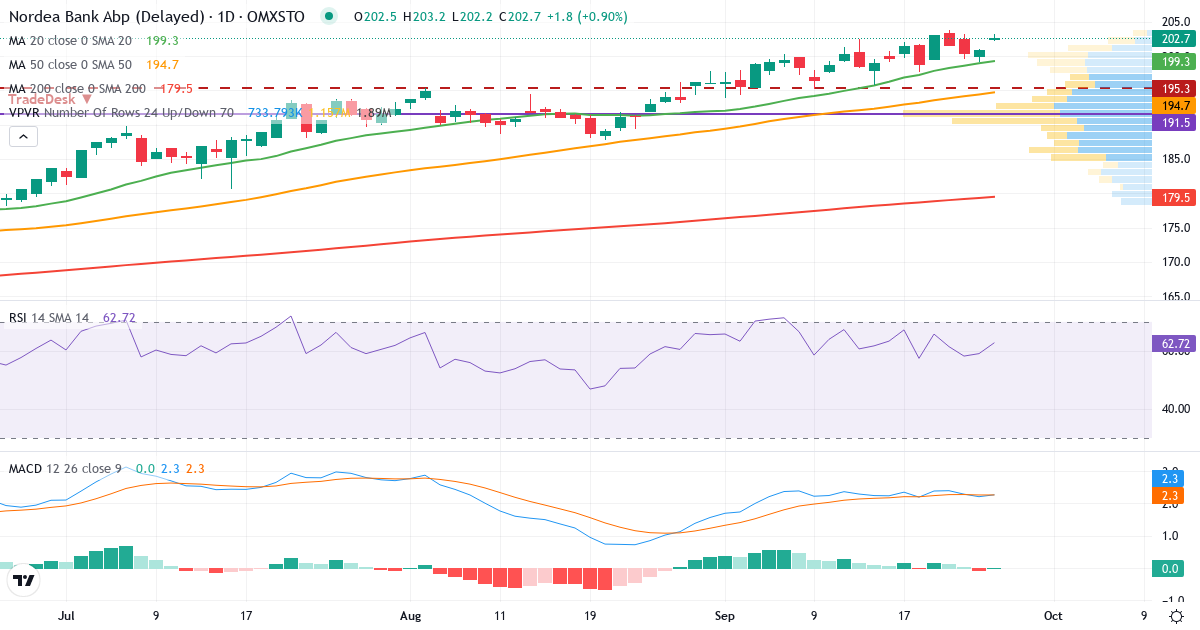Click the purple 191.5 price label

pos(1172,122)
